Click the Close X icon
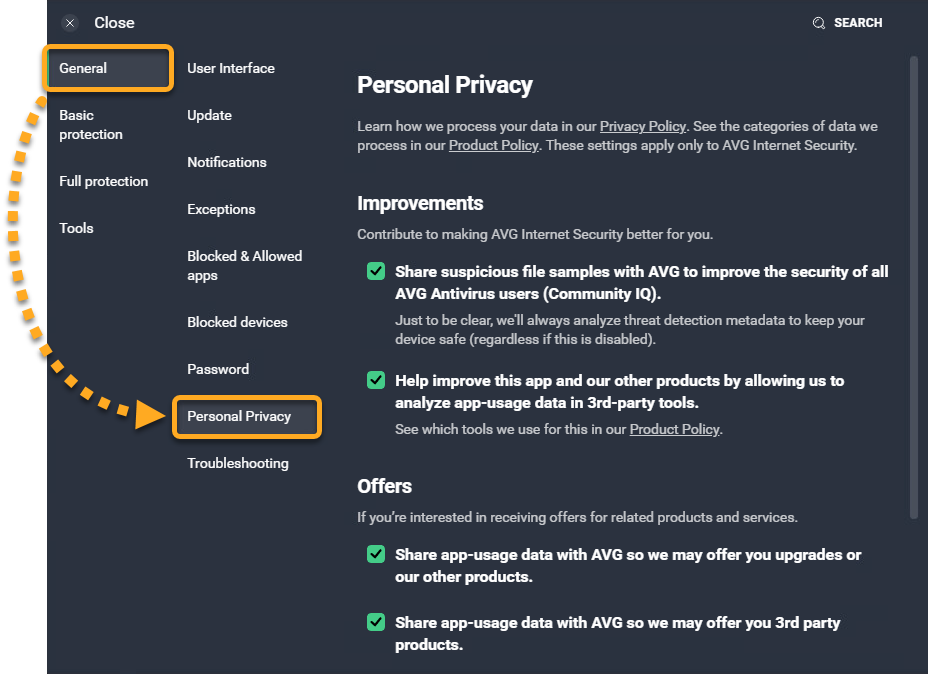Image resolution: width=928 pixels, height=675 pixels. coord(70,23)
